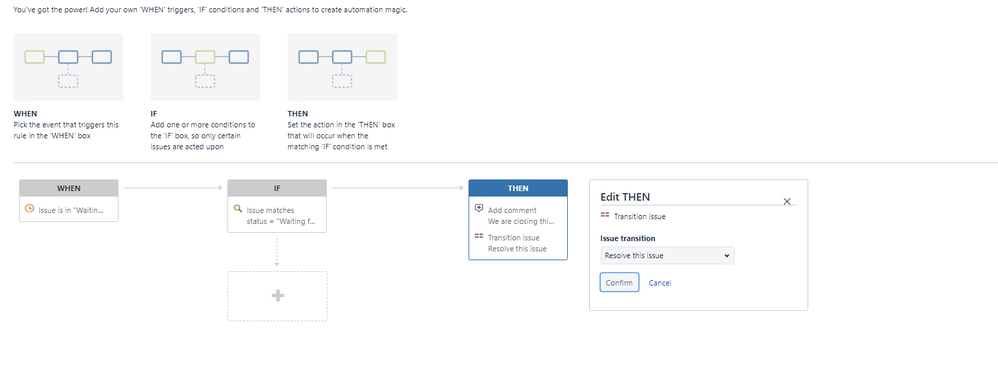The image size is (998, 365).
Task: Close the Edit THEN panel
Action: (787, 201)
